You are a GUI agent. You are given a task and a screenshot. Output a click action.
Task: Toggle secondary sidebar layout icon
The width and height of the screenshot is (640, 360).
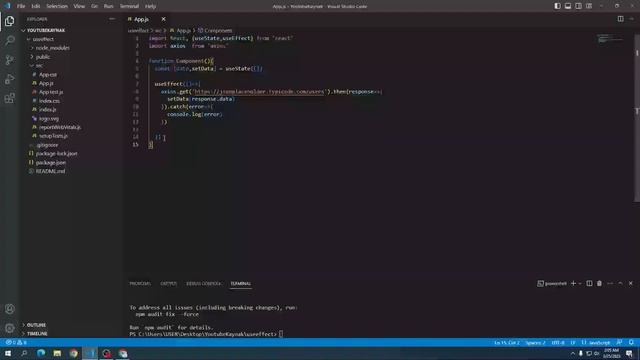click(578, 6)
